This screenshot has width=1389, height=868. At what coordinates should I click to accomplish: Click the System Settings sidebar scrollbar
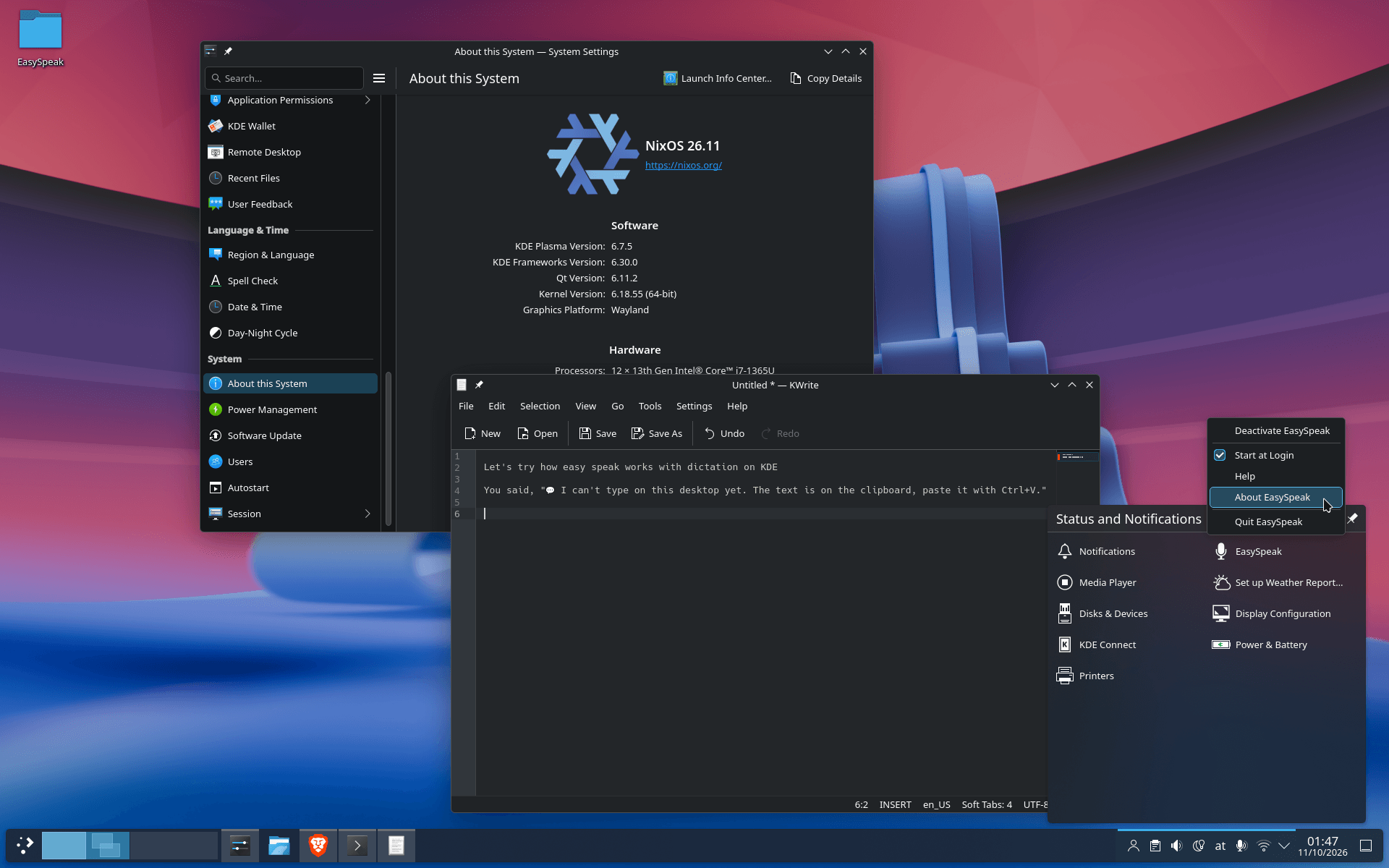pyautogui.click(x=388, y=448)
